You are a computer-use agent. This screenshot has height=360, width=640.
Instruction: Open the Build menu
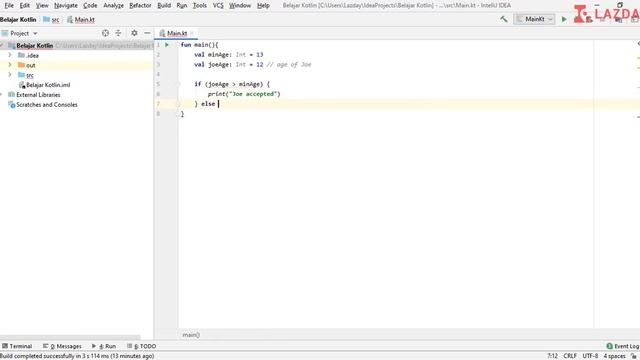(x=164, y=6)
